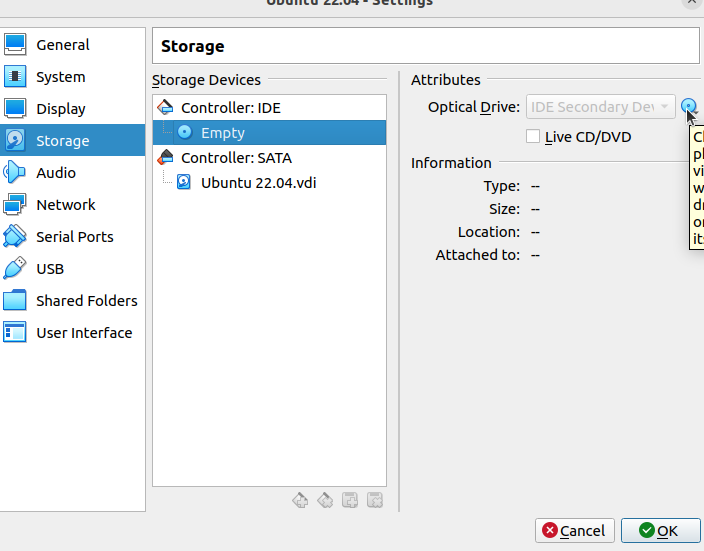
Task: Click the Storage Devices label
Action: point(206,80)
